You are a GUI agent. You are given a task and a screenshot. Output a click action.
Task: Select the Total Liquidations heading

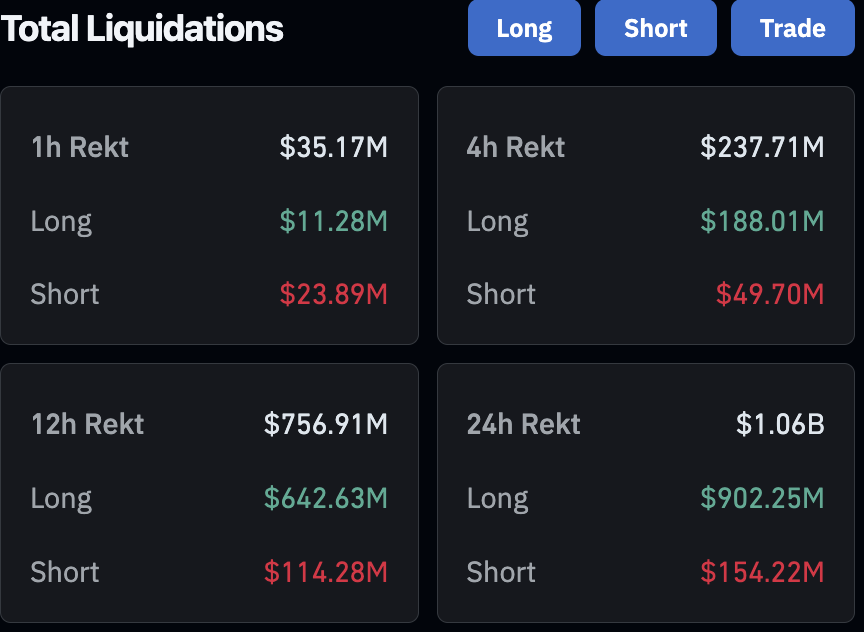[x=142, y=29]
